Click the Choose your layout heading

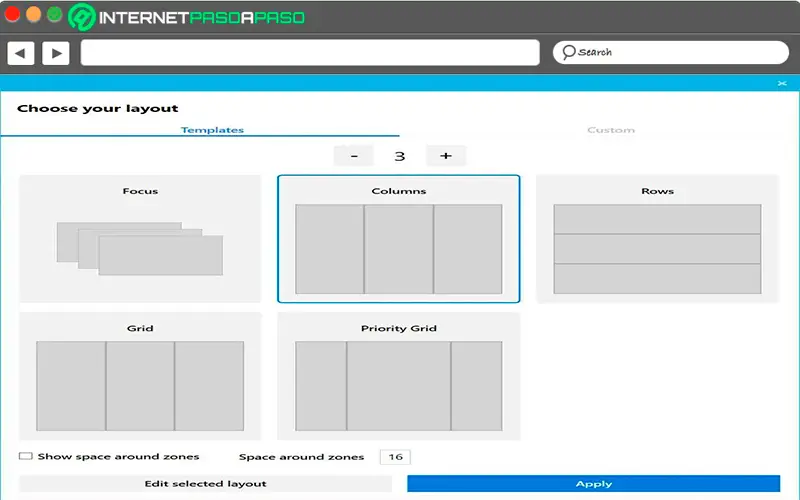[97, 108]
